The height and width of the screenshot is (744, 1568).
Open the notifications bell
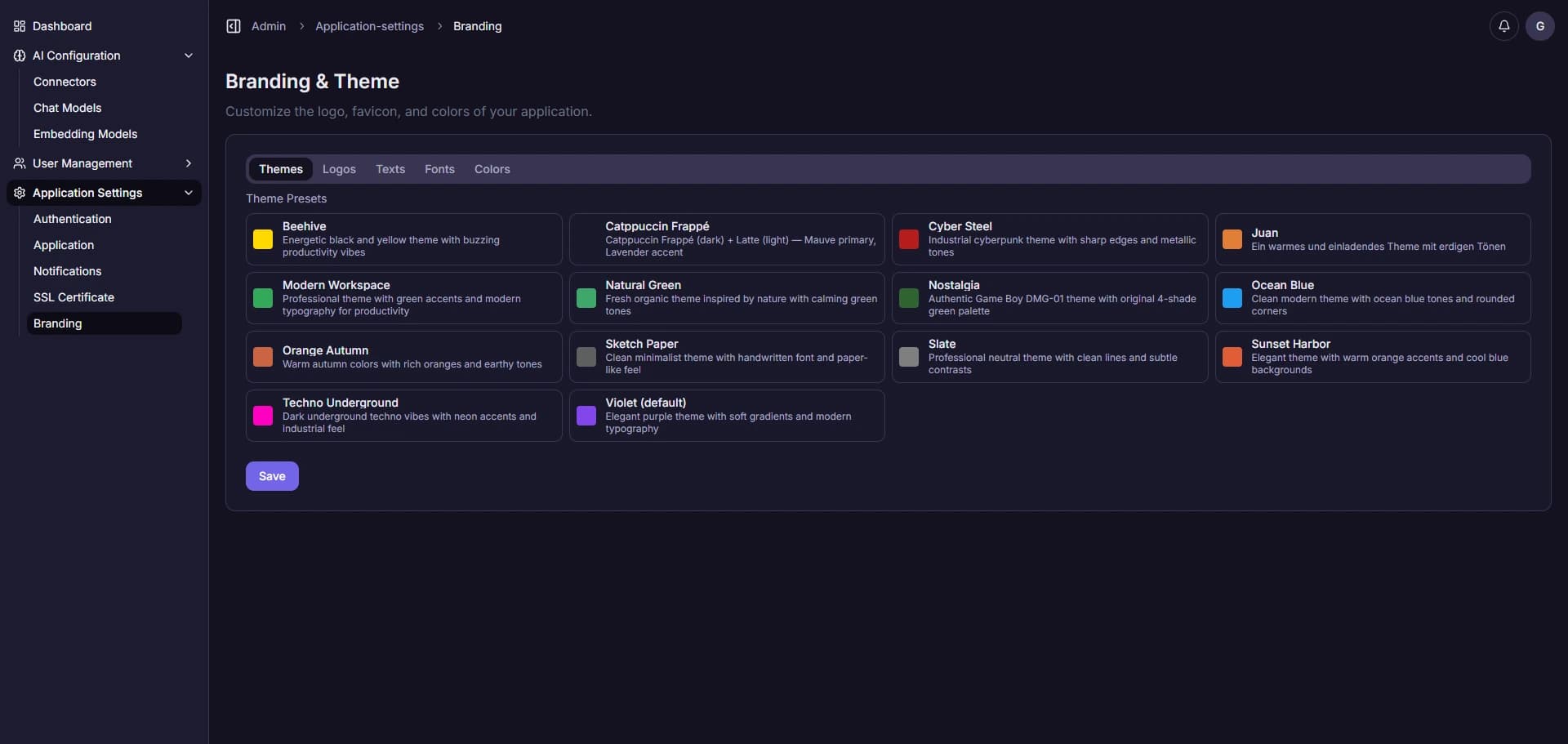pos(1505,25)
